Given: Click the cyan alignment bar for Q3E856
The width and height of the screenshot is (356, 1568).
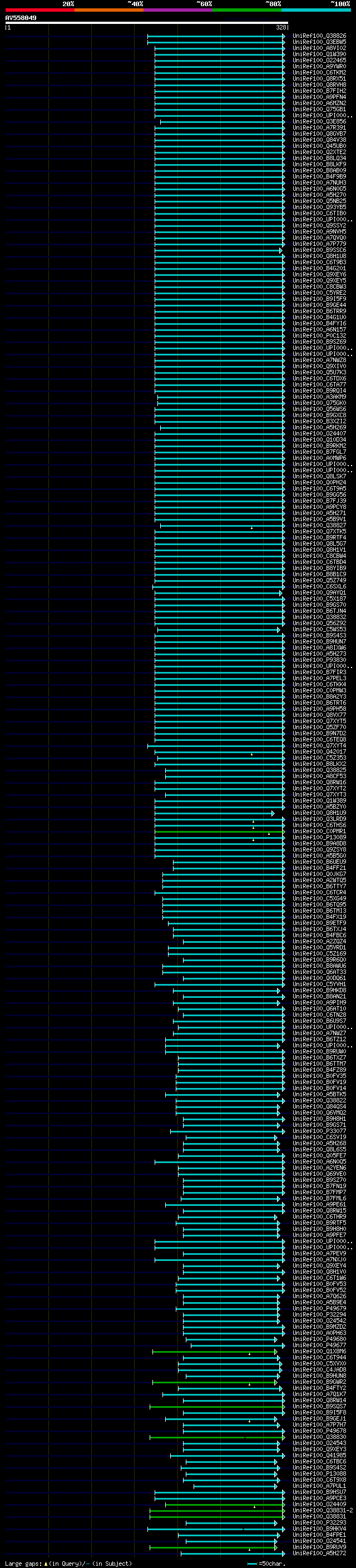Looking at the screenshot, I should 222,122.
